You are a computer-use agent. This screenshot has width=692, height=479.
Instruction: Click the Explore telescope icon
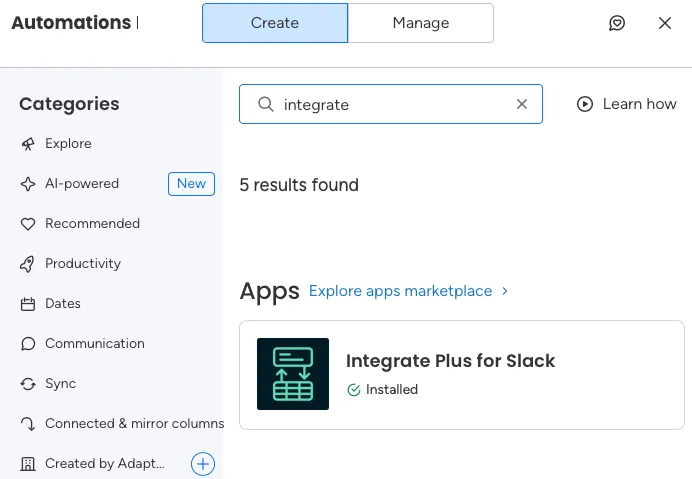[28, 144]
